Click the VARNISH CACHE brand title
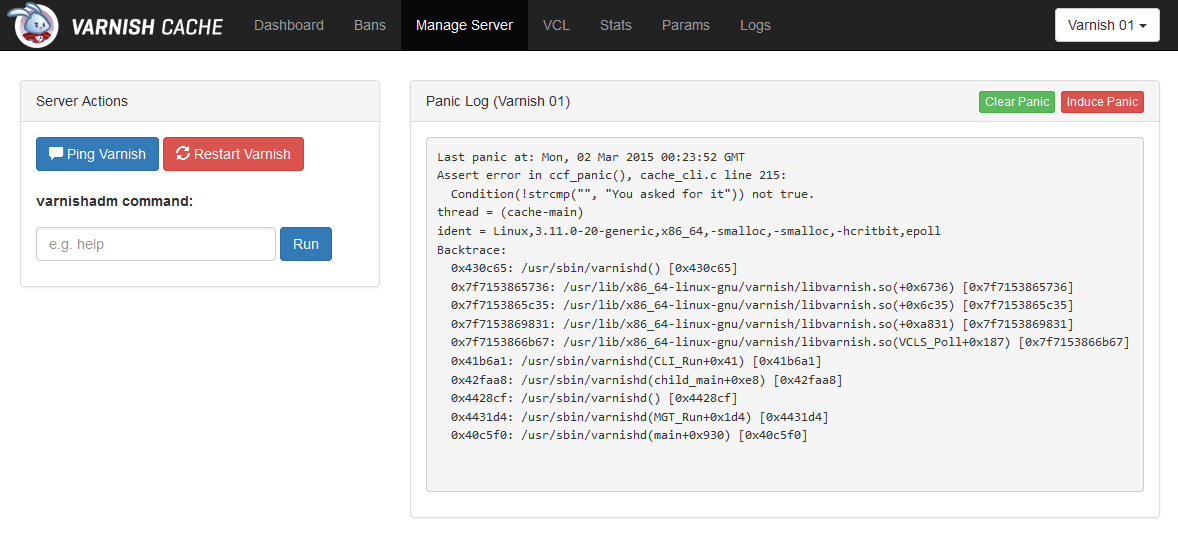Screen dimensions: 1178x553 (147, 27)
